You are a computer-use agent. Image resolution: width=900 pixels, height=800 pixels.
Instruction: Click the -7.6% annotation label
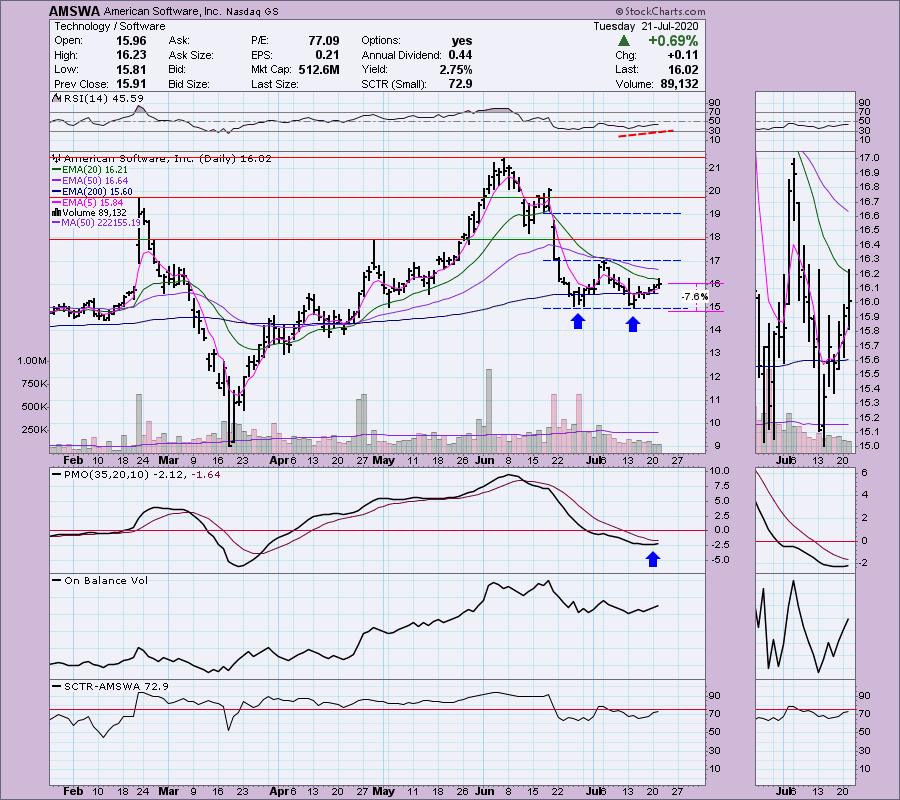tap(695, 297)
